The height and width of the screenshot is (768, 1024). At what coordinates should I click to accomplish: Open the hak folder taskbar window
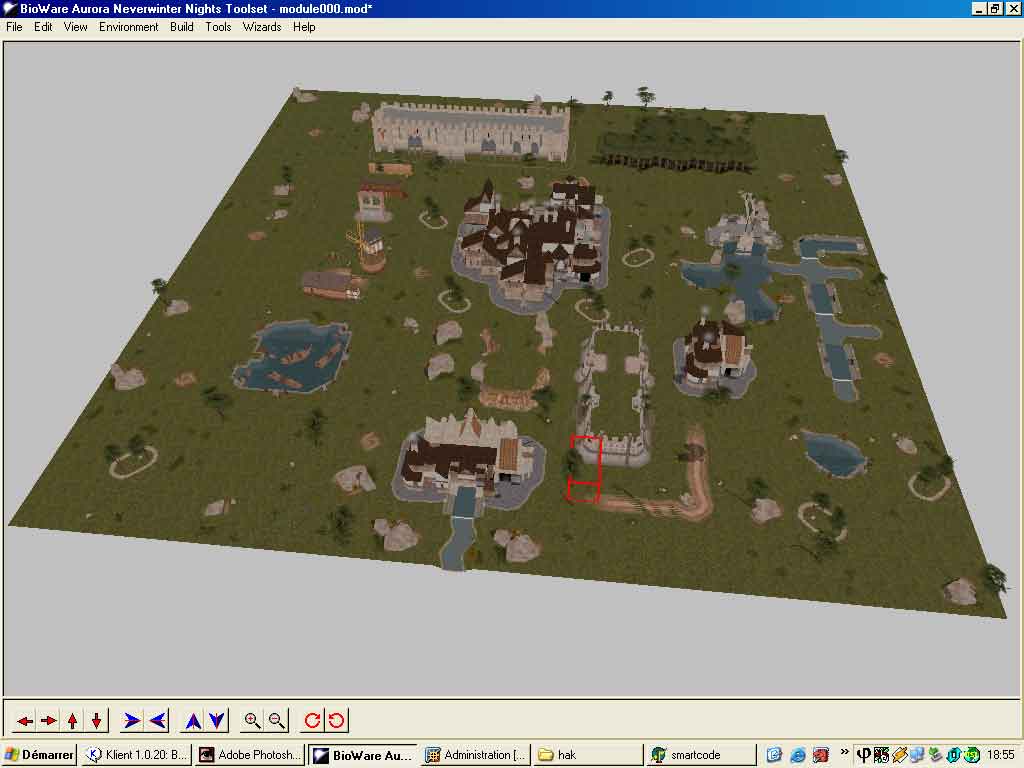pos(588,755)
